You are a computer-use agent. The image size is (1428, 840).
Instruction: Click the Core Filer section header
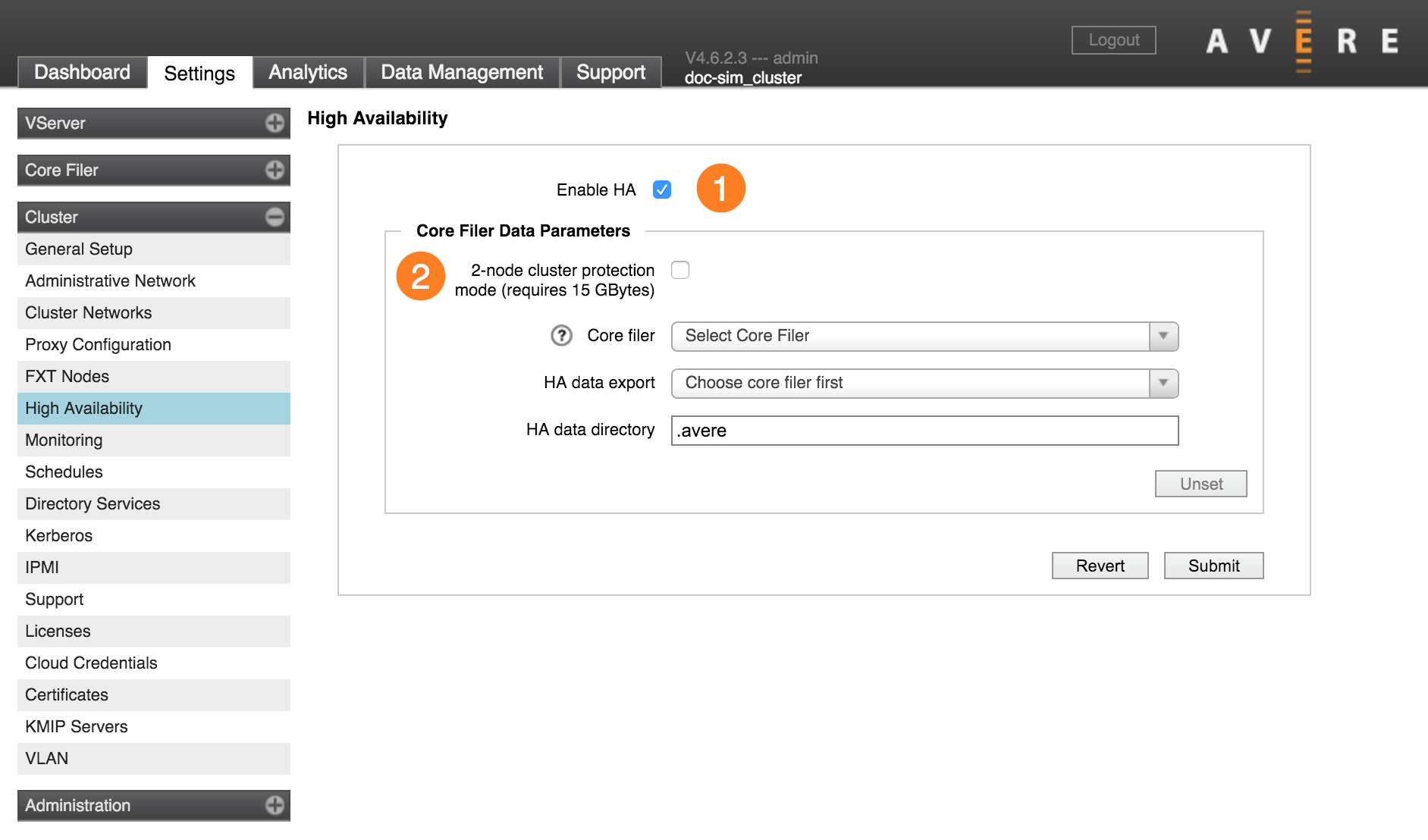154,170
